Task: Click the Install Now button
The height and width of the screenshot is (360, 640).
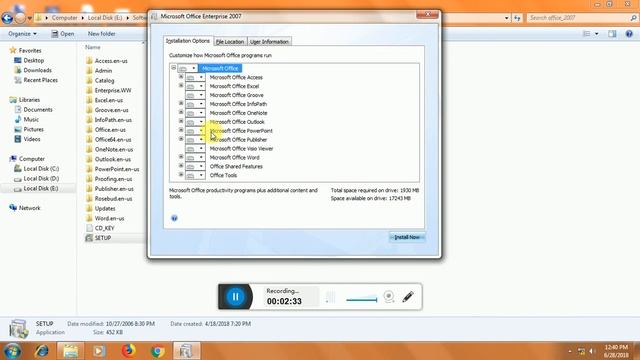Action: coord(407,237)
